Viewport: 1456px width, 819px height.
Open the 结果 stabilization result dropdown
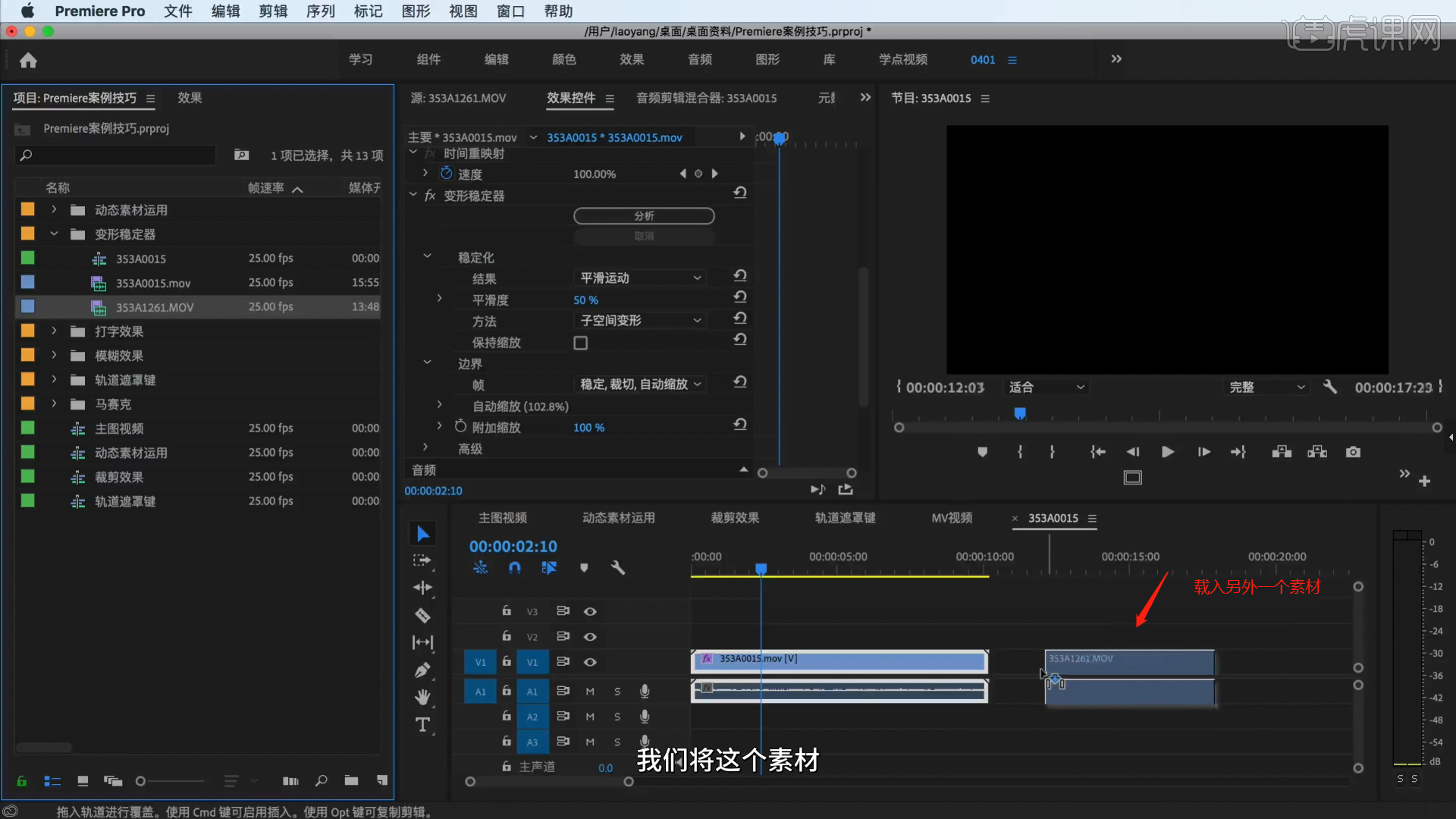coord(639,278)
